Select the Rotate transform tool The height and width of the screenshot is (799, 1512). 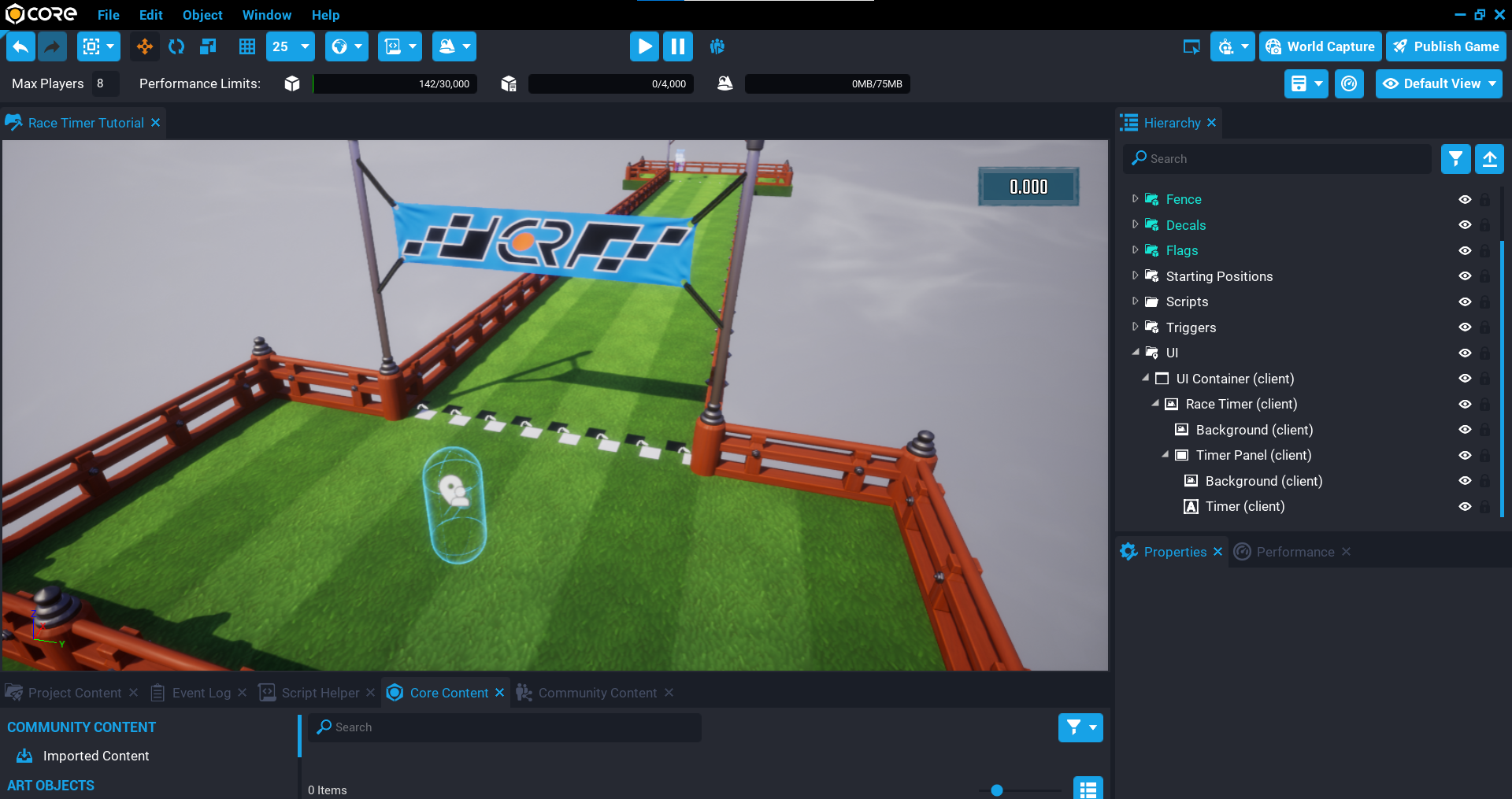[x=176, y=46]
